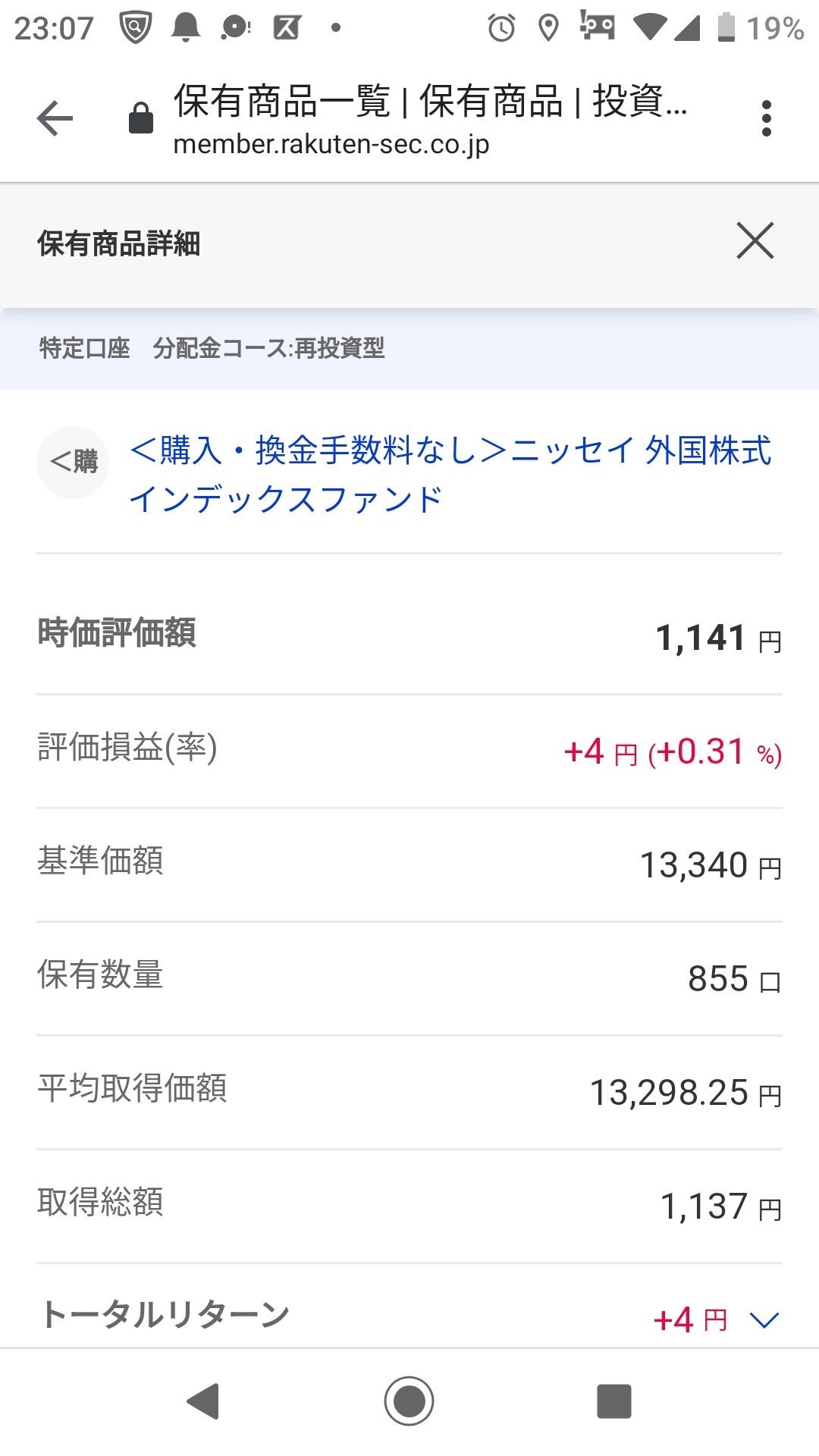The height and width of the screenshot is (1456, 819).
Task: Tap the 評価損益(率) row value
Action: point(673,752)
